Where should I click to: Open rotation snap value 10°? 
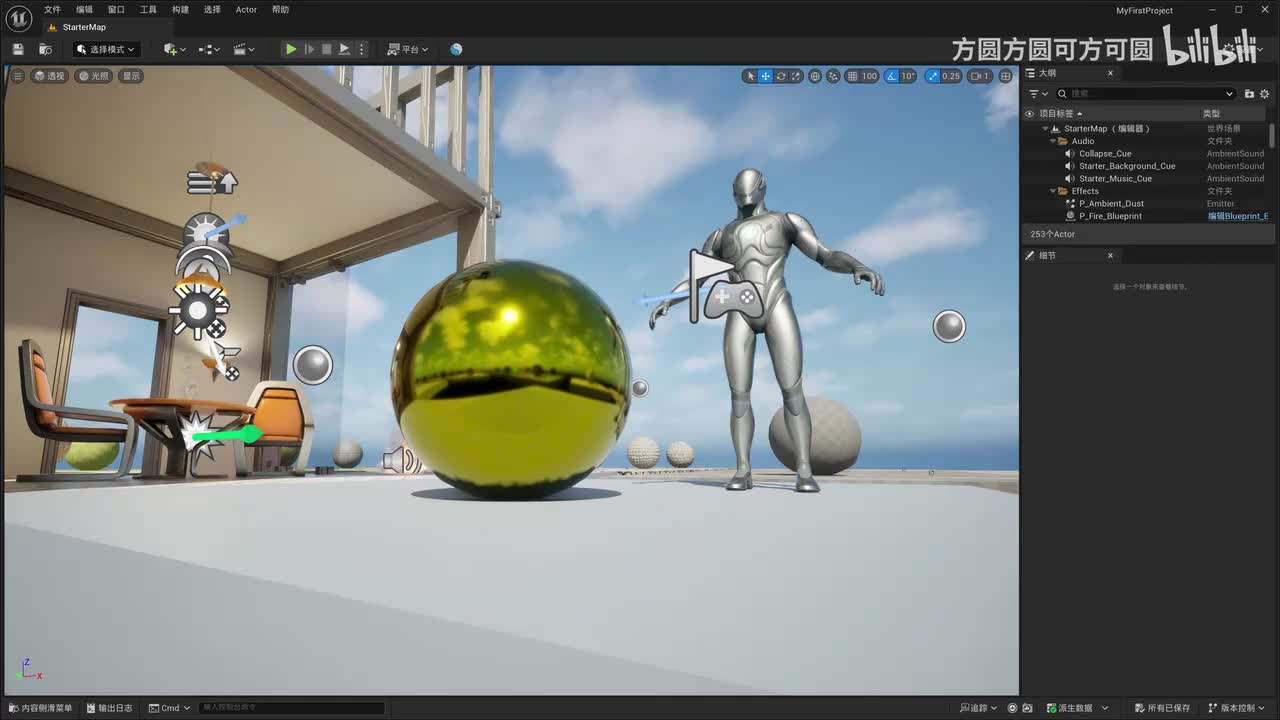click(907, 76)
